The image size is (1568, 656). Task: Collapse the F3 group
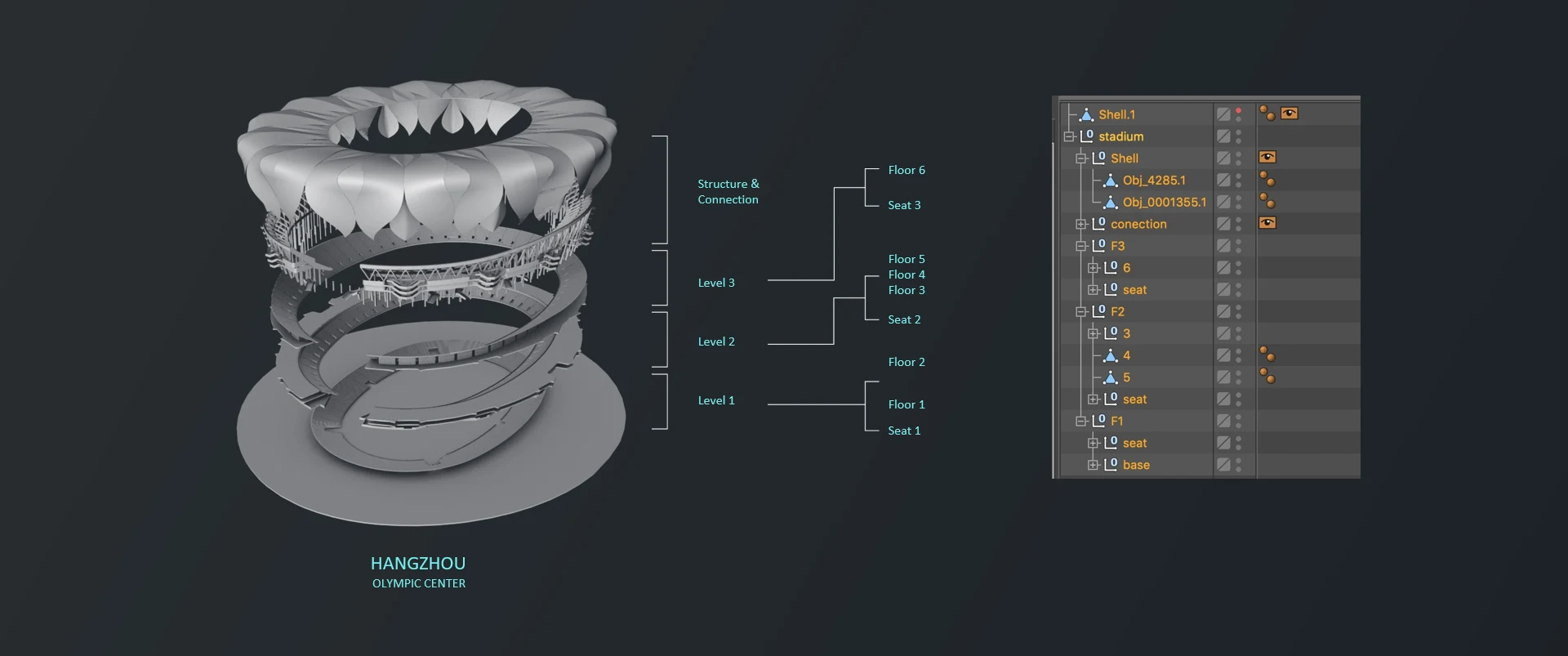[x=1081, y=246]
